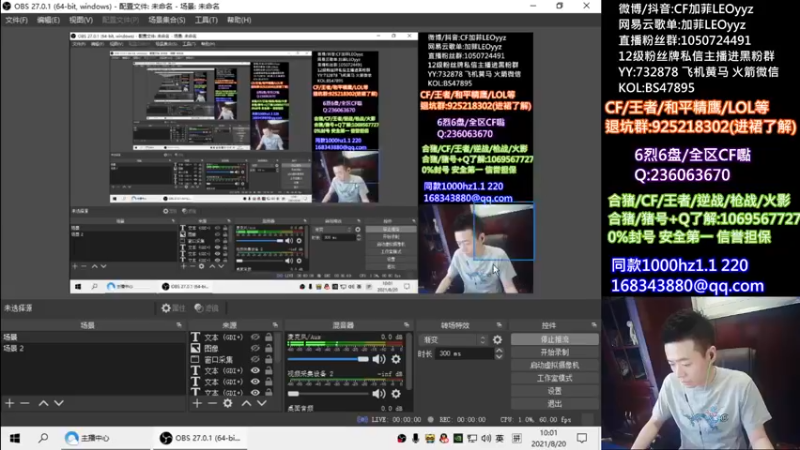The height and width of the screenshot is (450, 800).
Task: Open the 配置文件(P) menu
Action: 120,20
